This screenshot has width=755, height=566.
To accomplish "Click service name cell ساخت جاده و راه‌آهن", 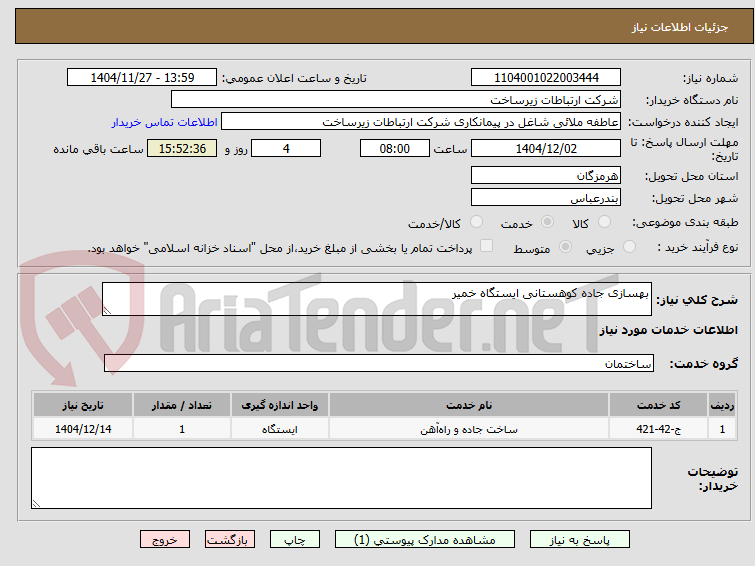I will 469,429.
